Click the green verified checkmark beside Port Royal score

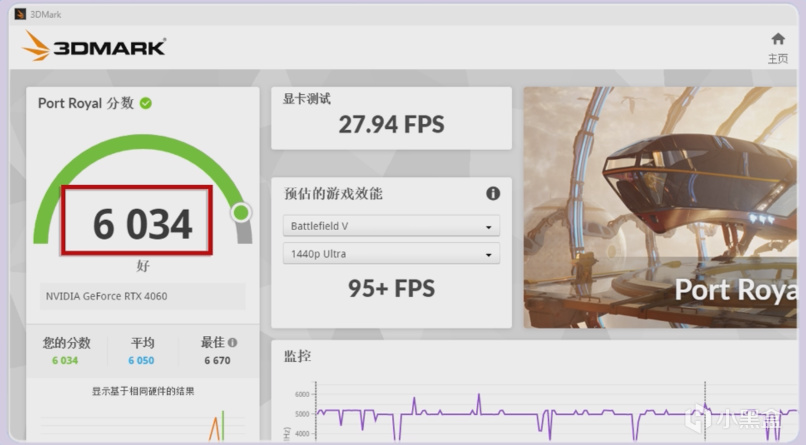pyautogui.click(x=146, y=103)
